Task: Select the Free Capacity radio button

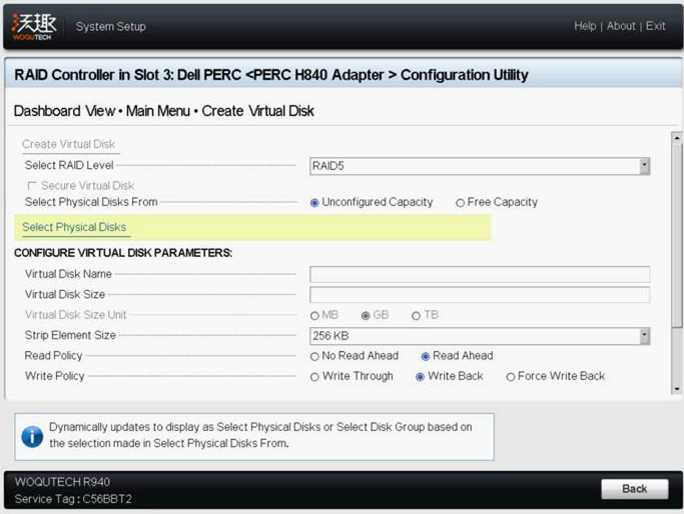Action: (460, 203)
